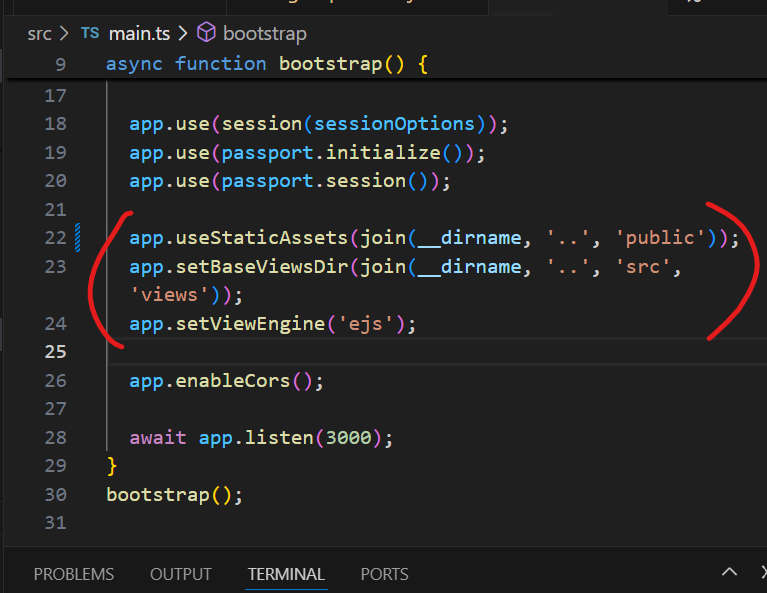Click line number 22 in the gutter
767x593 pixels.
55,238
